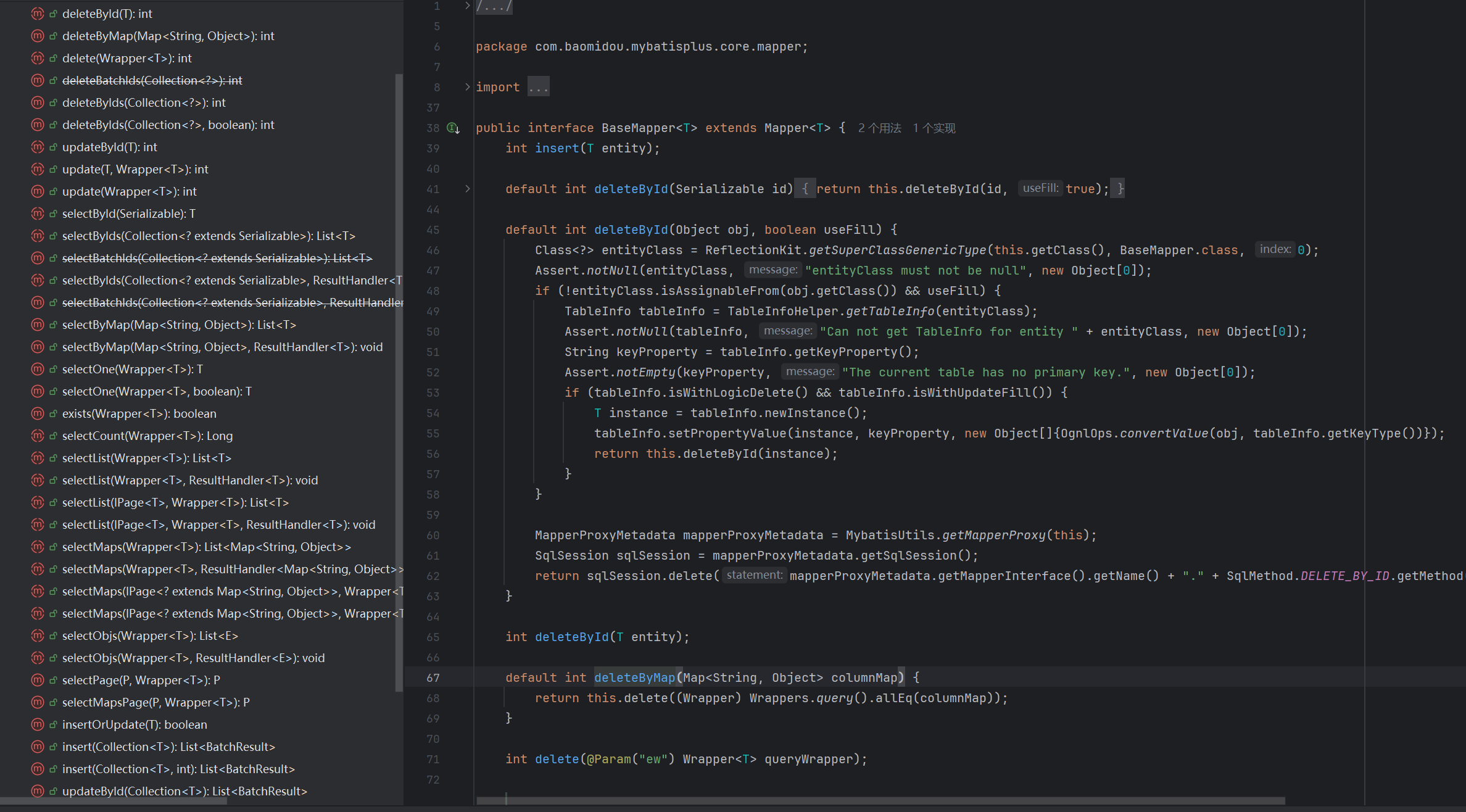Click the structure panel vertical scrollbar
Image resolution: width=1466 pixels, height=812 pixels.
tap(399, 383)
